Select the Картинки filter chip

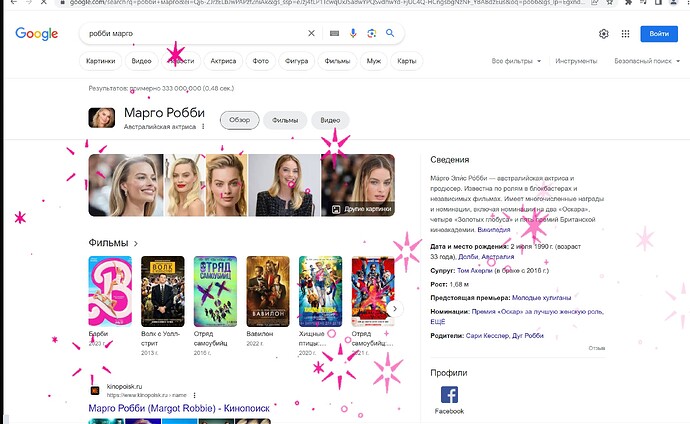tap(100, 61)
